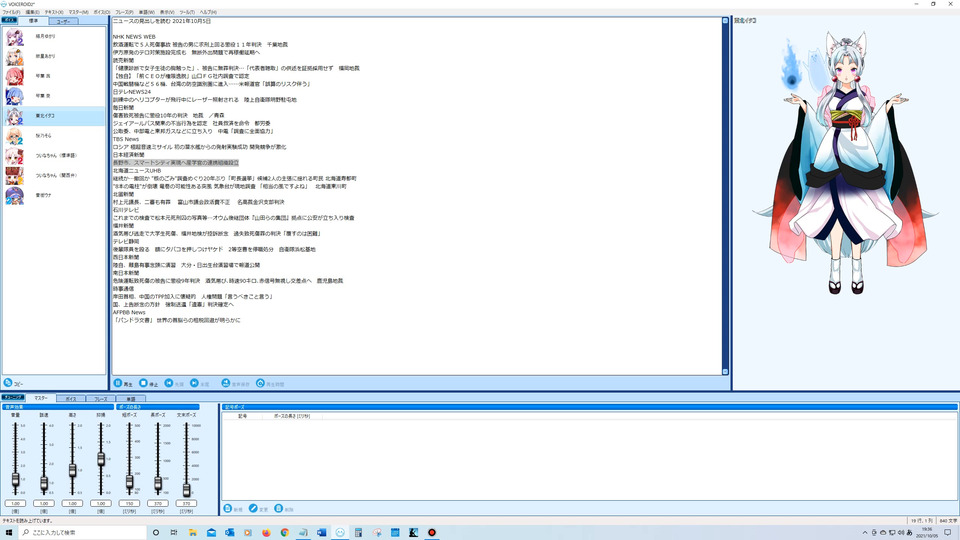
Task: Click the 短ポーズ value field showing 150
Action: [x=129, y=503]
